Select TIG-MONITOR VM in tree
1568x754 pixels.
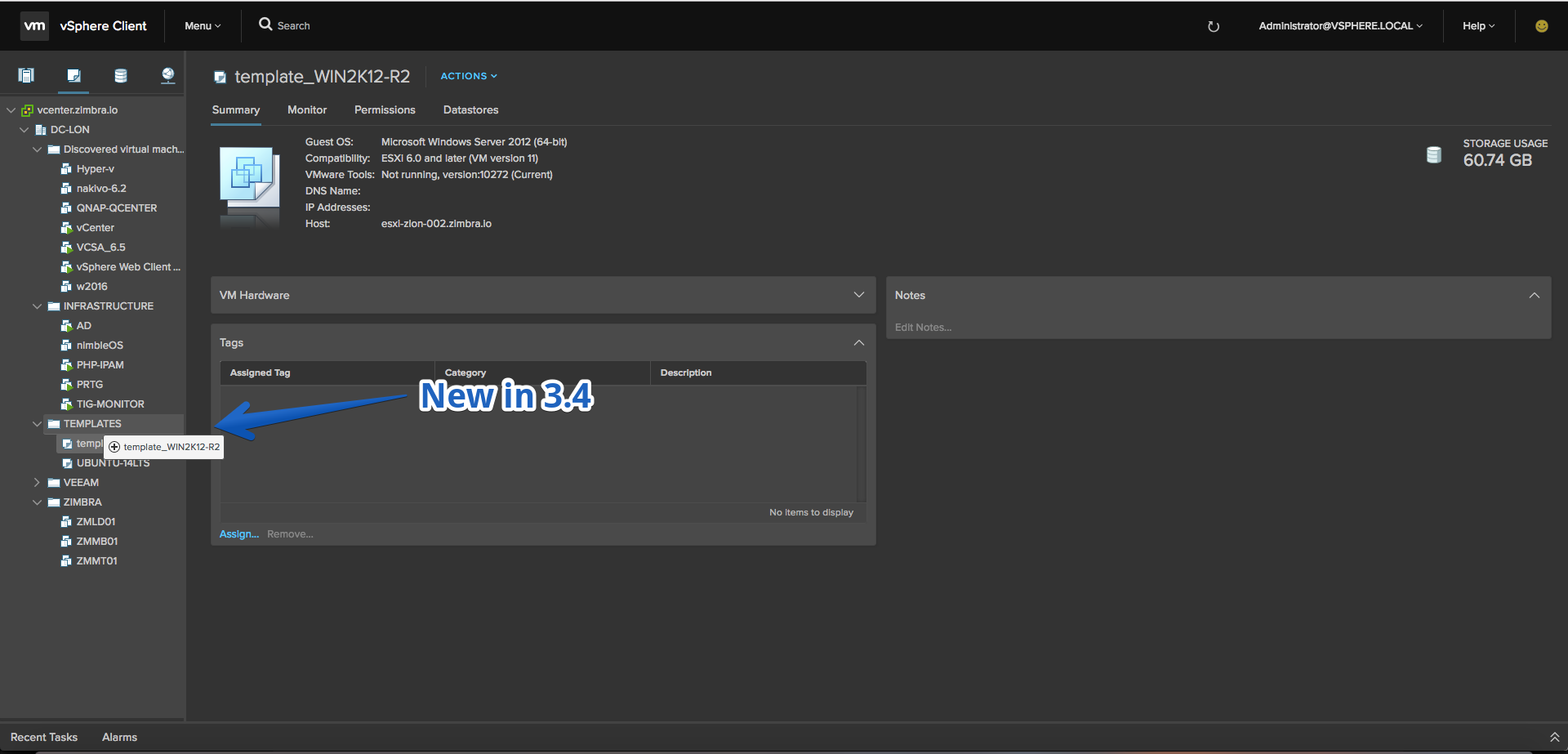(x=110, y=404)
